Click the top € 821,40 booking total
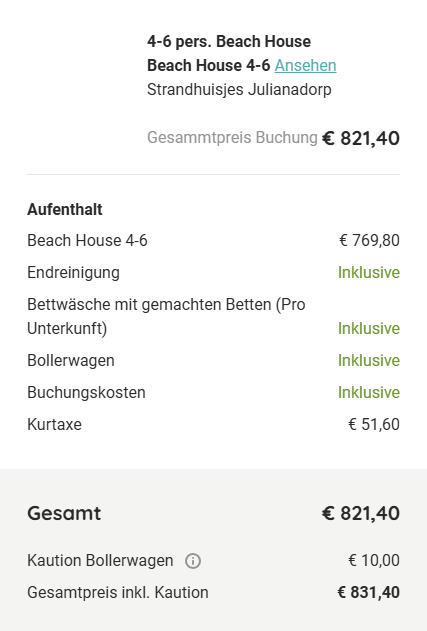 tap(361, 138)
